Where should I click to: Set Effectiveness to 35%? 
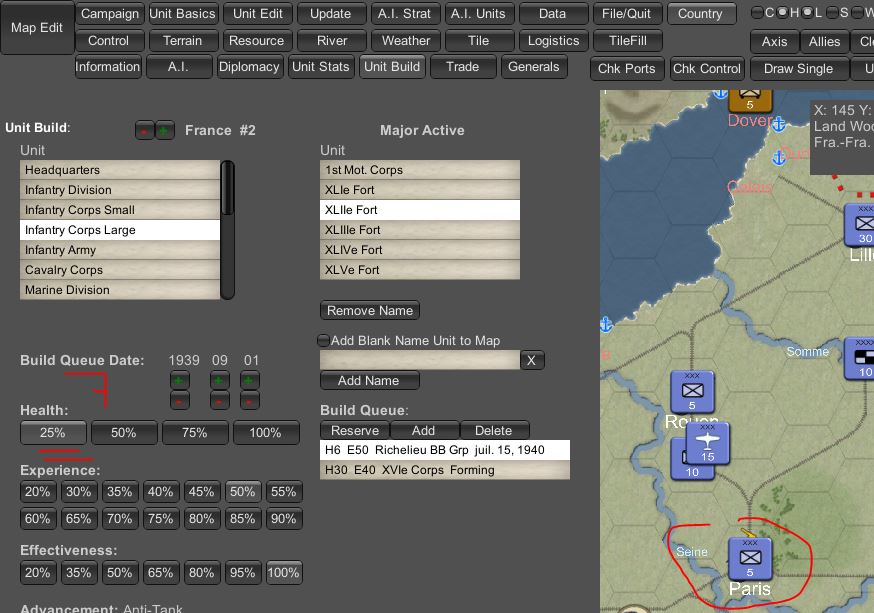[x=79, y=572]
